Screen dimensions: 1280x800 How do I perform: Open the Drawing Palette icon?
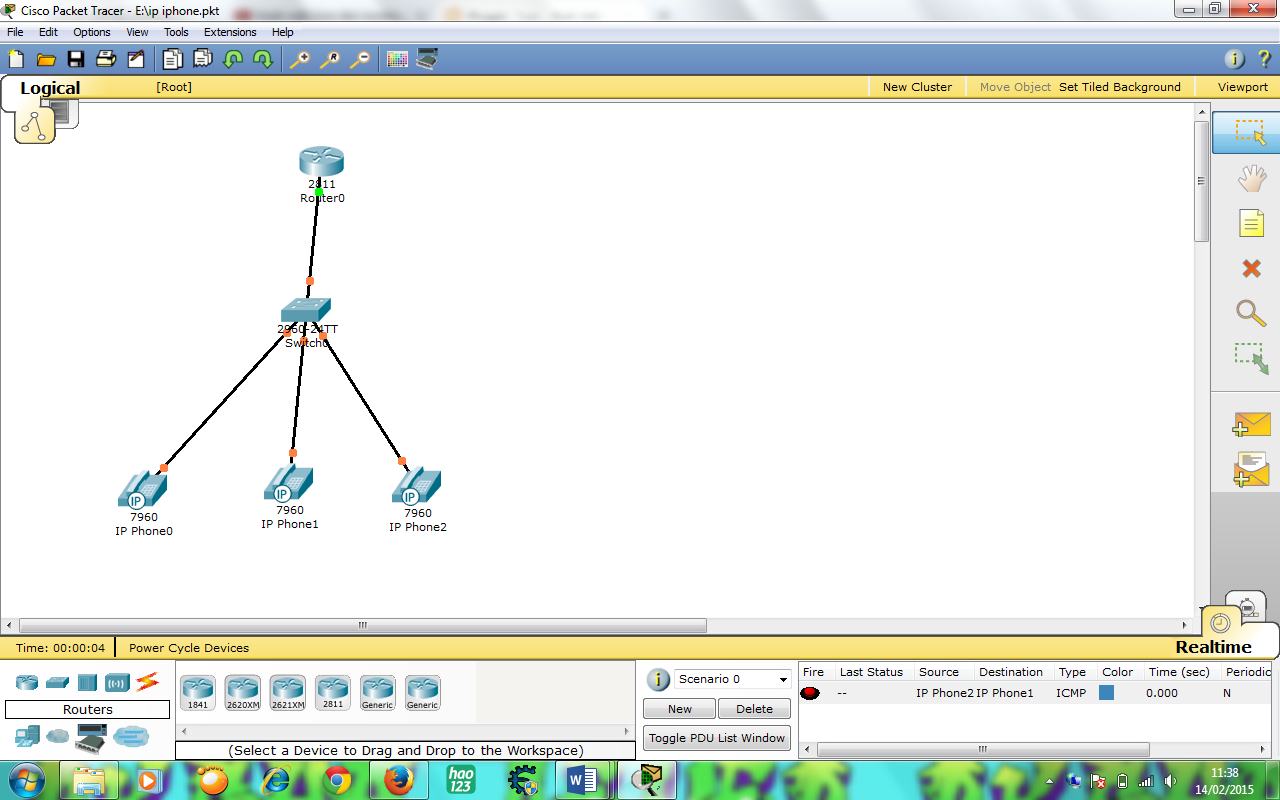point(397,59)
